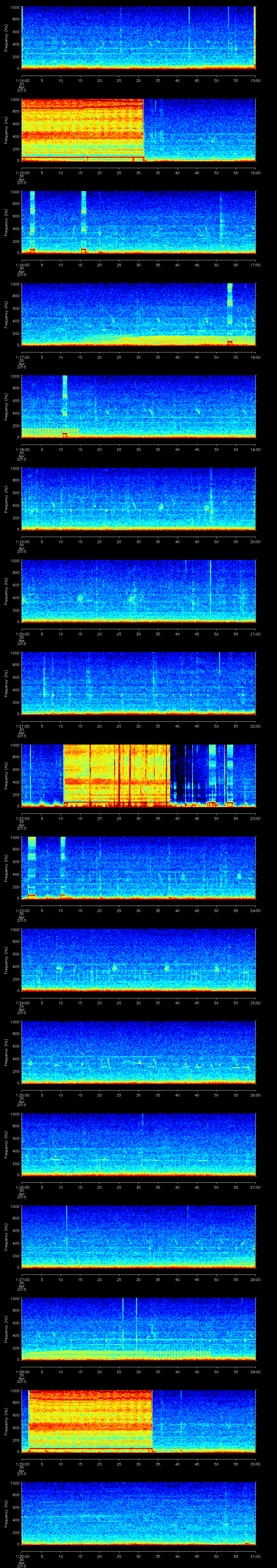Open the spectrogram panel starting at 1:15:00
Viewport: 277px width, 1568px height.
[139, 130]
